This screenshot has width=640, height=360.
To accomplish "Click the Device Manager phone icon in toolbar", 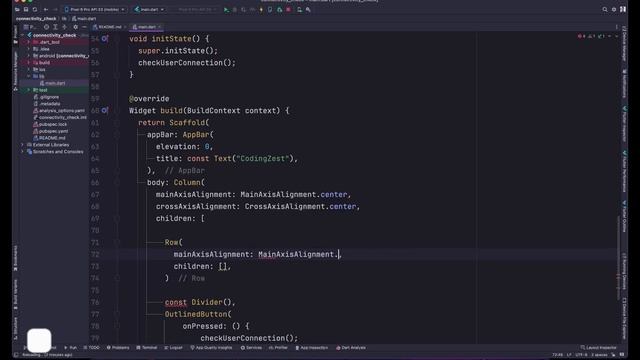I will point(299,9).
